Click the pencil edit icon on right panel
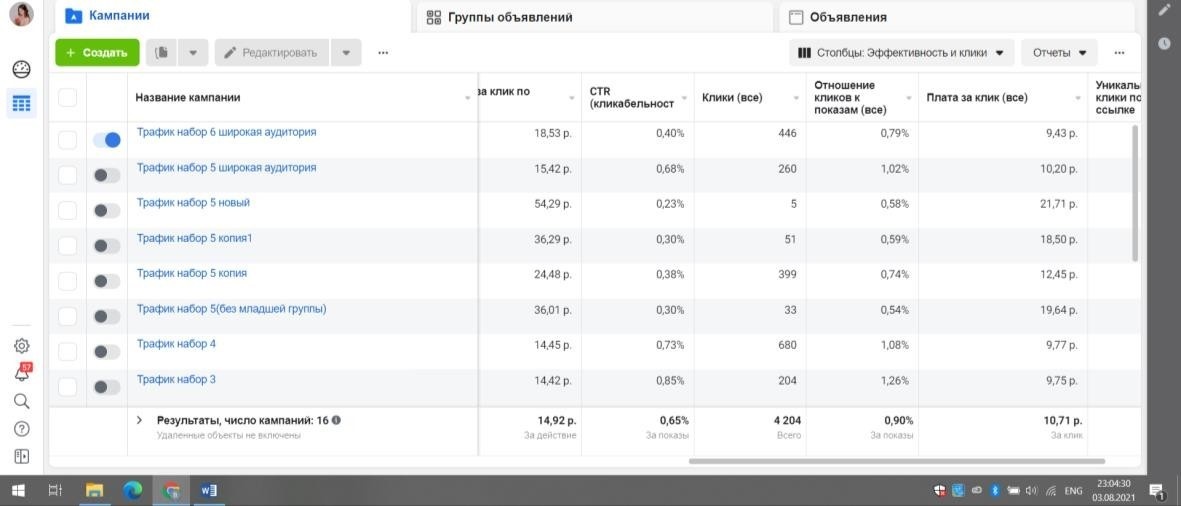The image size is (1181, 506). pyautogui.click(x=1164, y=11)
